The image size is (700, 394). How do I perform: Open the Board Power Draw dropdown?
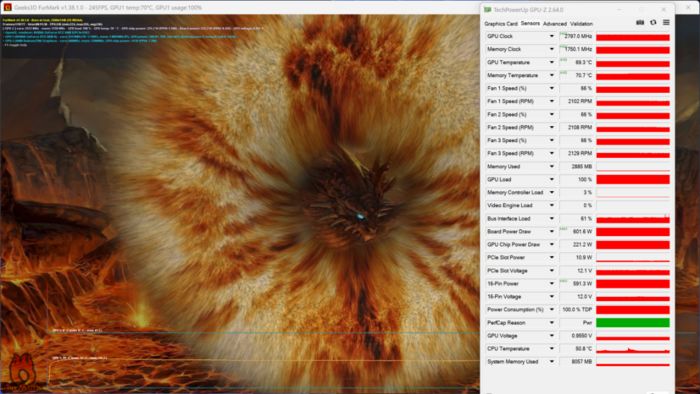551,232
